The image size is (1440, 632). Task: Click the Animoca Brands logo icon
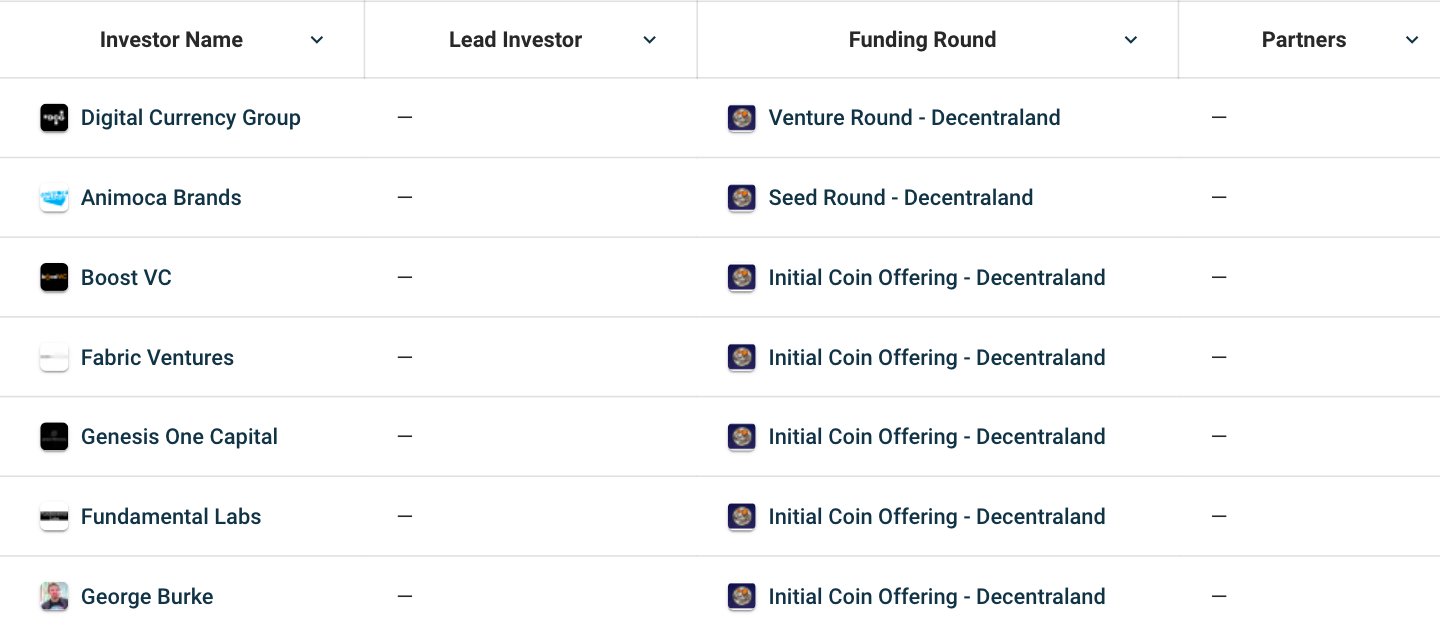click(x=54, y=198)
